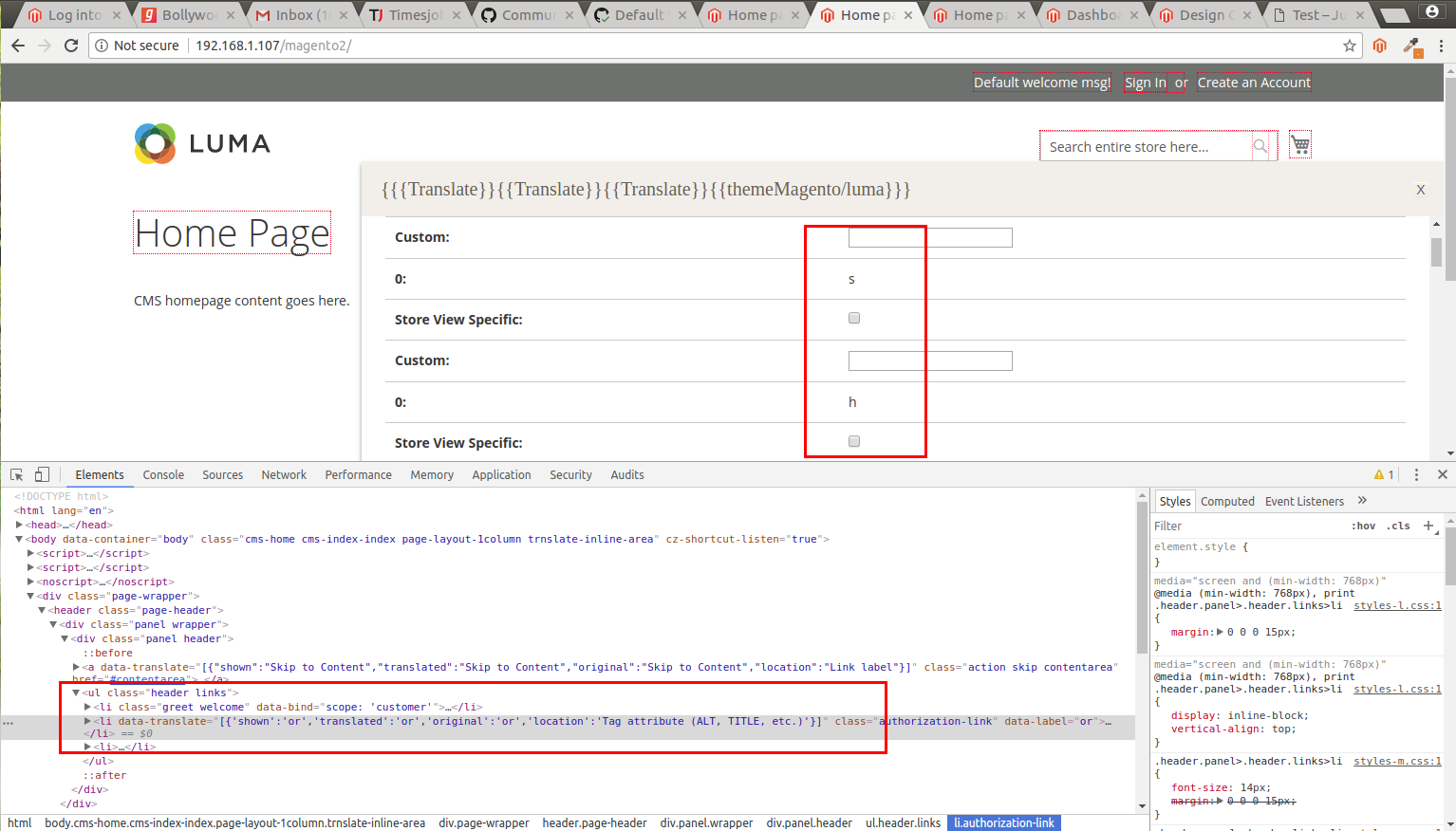Open the shopping cart icon

pyautogui.click(x=1300, y=145)
